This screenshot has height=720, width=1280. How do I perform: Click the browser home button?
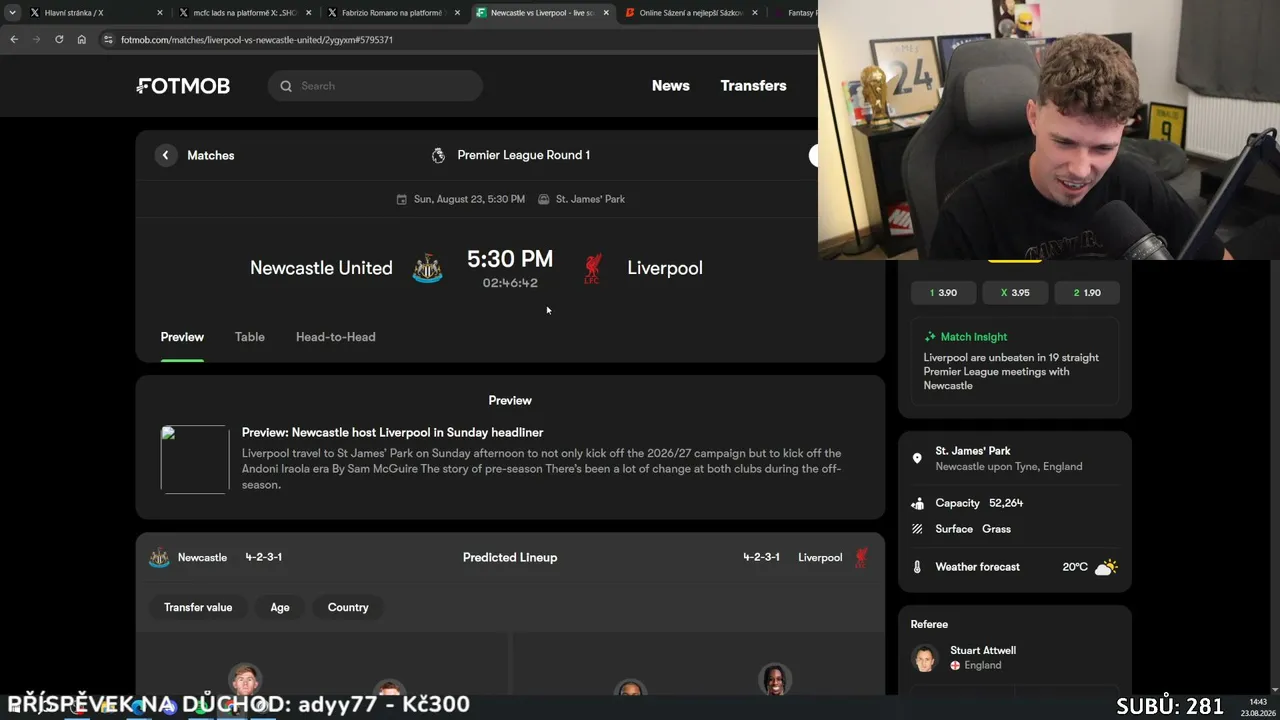pos(82,40)
